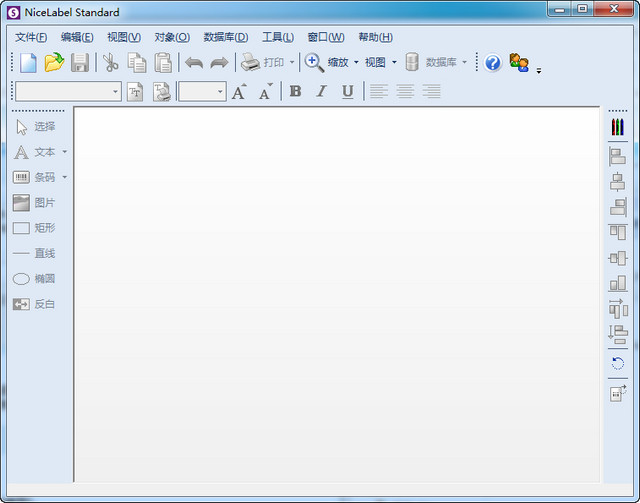Select the 选择 pointer tool
This screenshot has height=503, width=640.
[35, 127]
